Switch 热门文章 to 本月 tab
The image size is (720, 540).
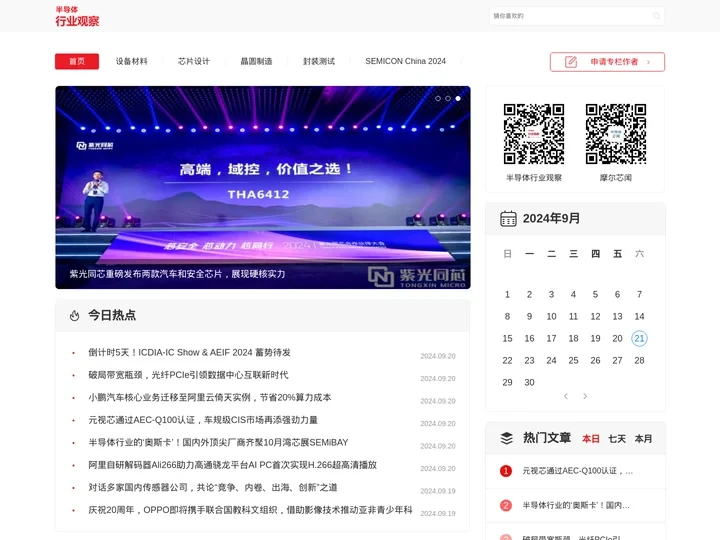(643, 439)
